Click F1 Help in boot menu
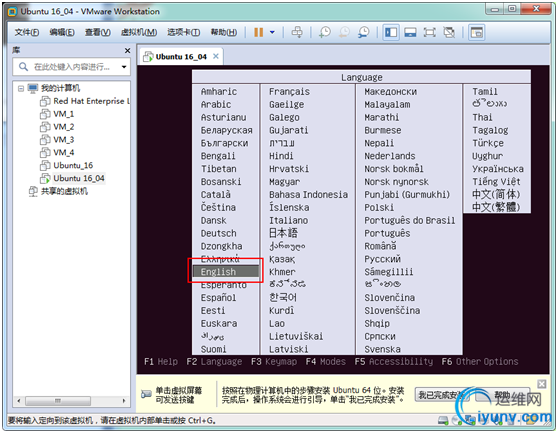This screenshot has height=433, width=558. (161, 362)
